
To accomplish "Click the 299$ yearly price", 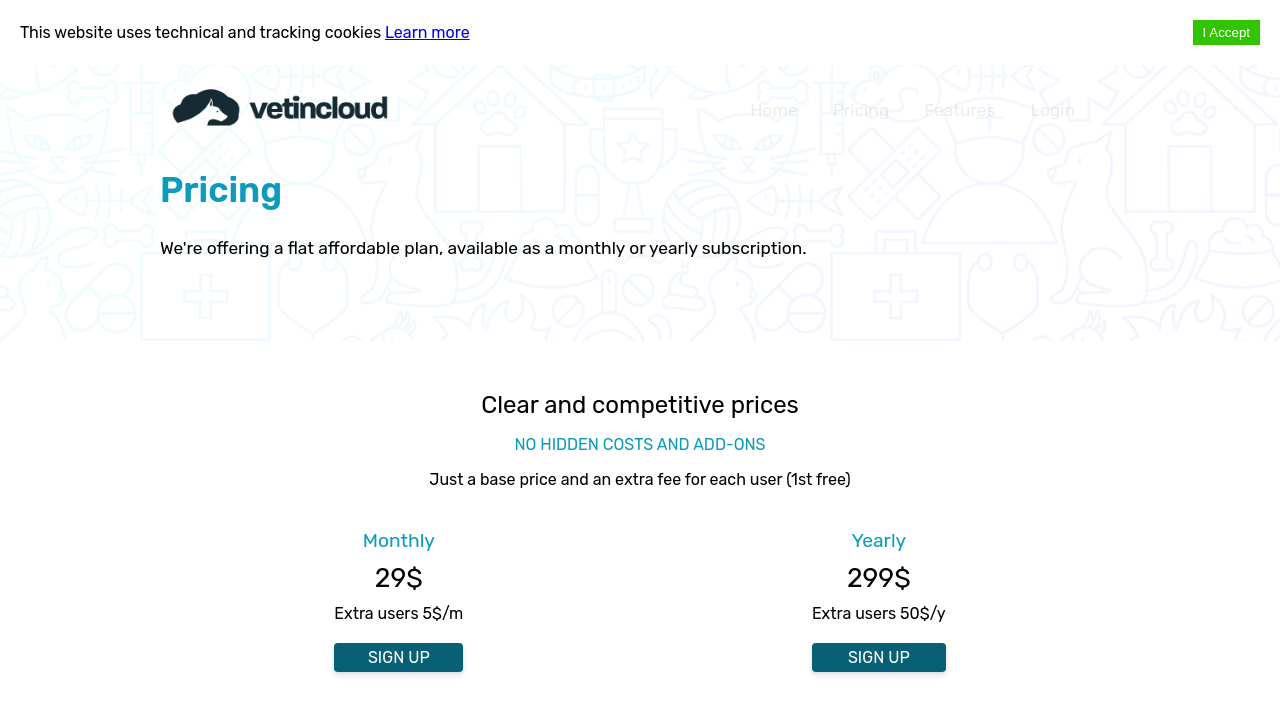I will click(x=879, y=578).
